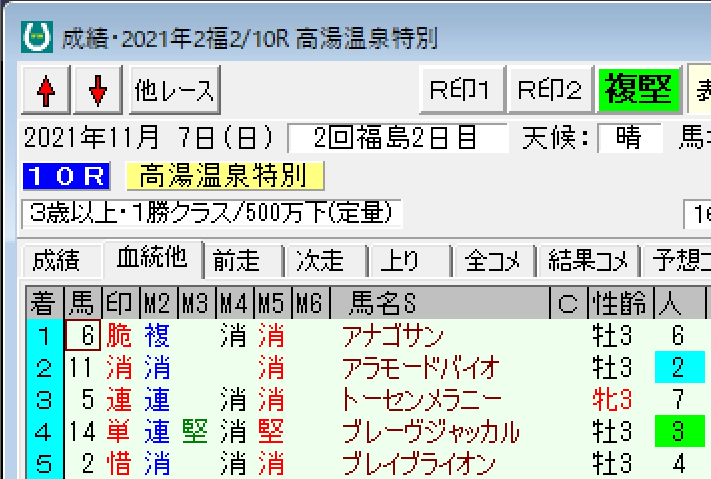Click the weather field showing 晴
The width and height of the screenshot is (711, 479).
tap(630, 138)
